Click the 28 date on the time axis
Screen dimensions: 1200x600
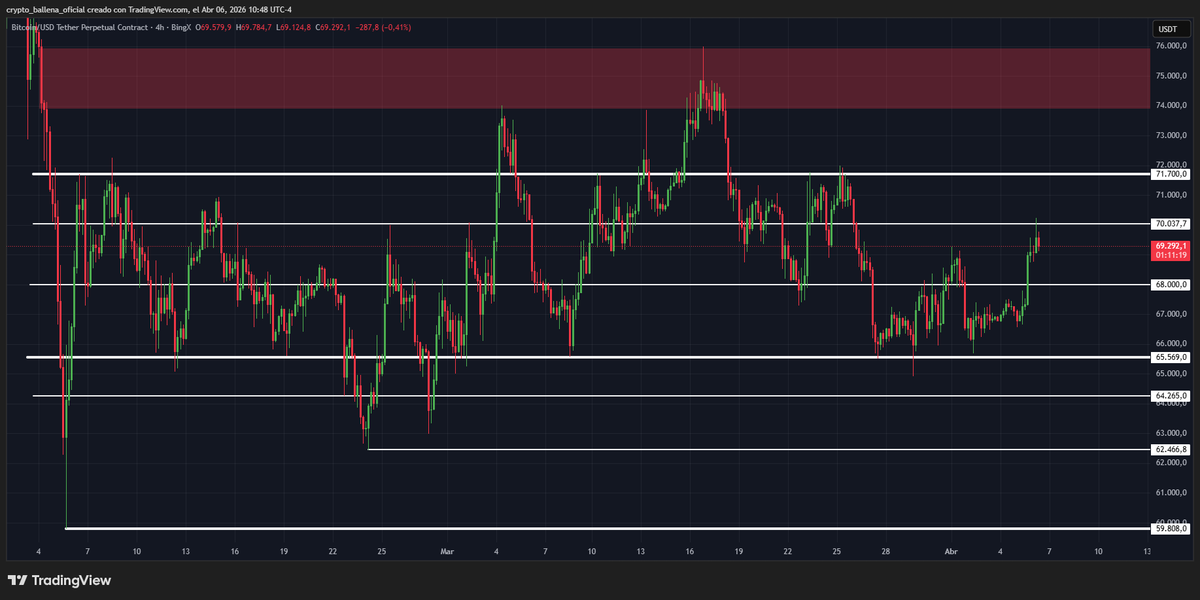pos(886,551)
